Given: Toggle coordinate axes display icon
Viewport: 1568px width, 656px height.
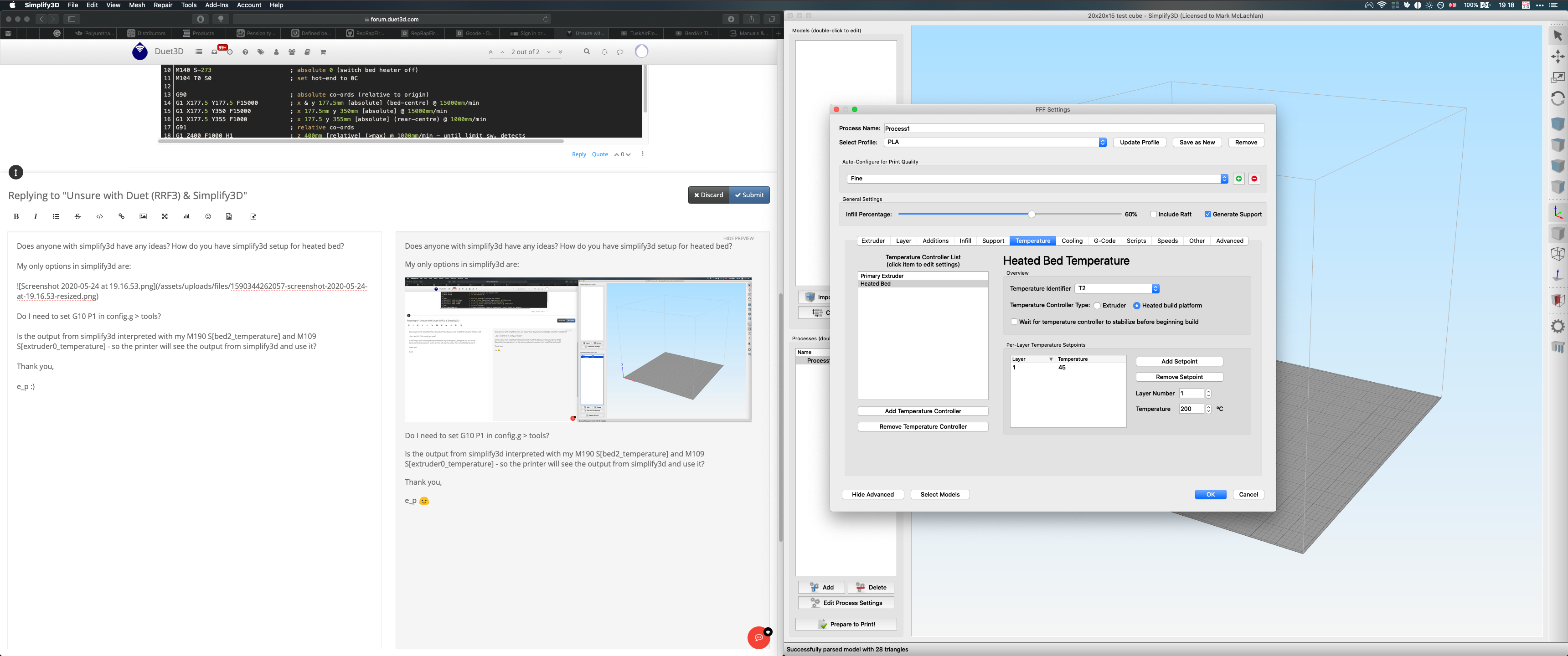Looking at the screenshot, I should [1558, 212].
